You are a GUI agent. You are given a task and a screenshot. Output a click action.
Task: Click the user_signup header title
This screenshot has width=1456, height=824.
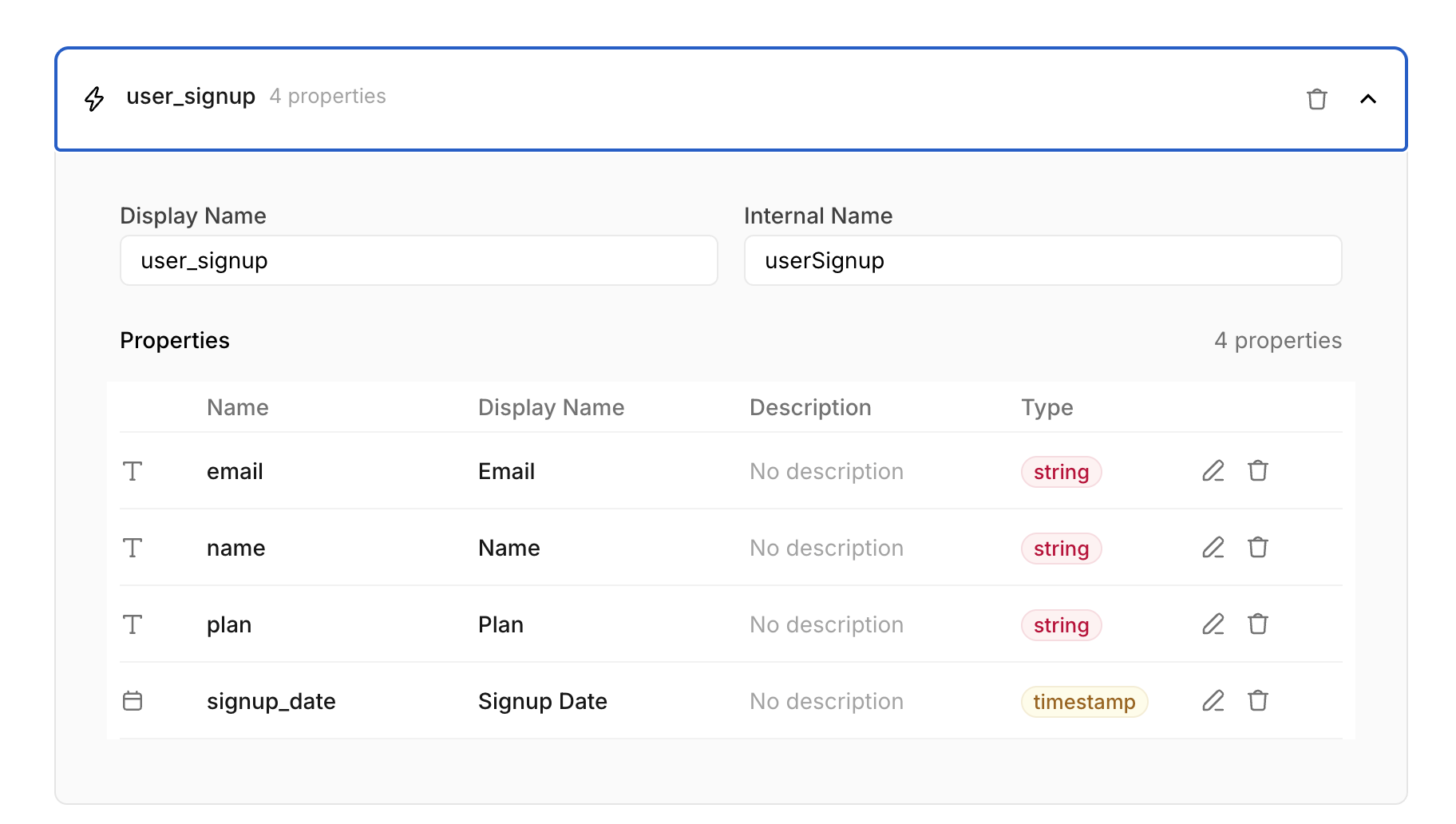click(191, 97)
